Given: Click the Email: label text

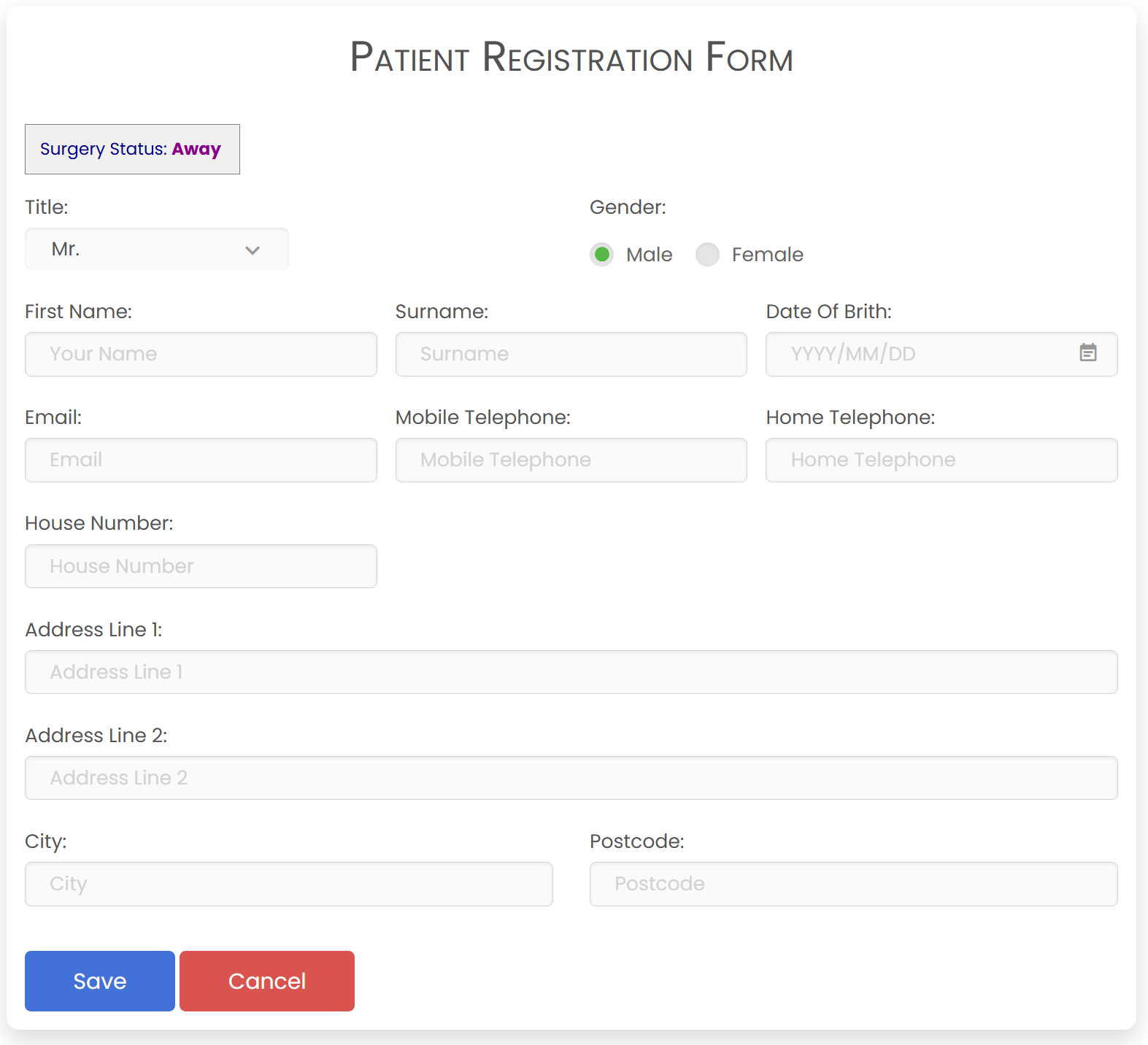Looking at the screenshot, I should (x=53, y=417).
